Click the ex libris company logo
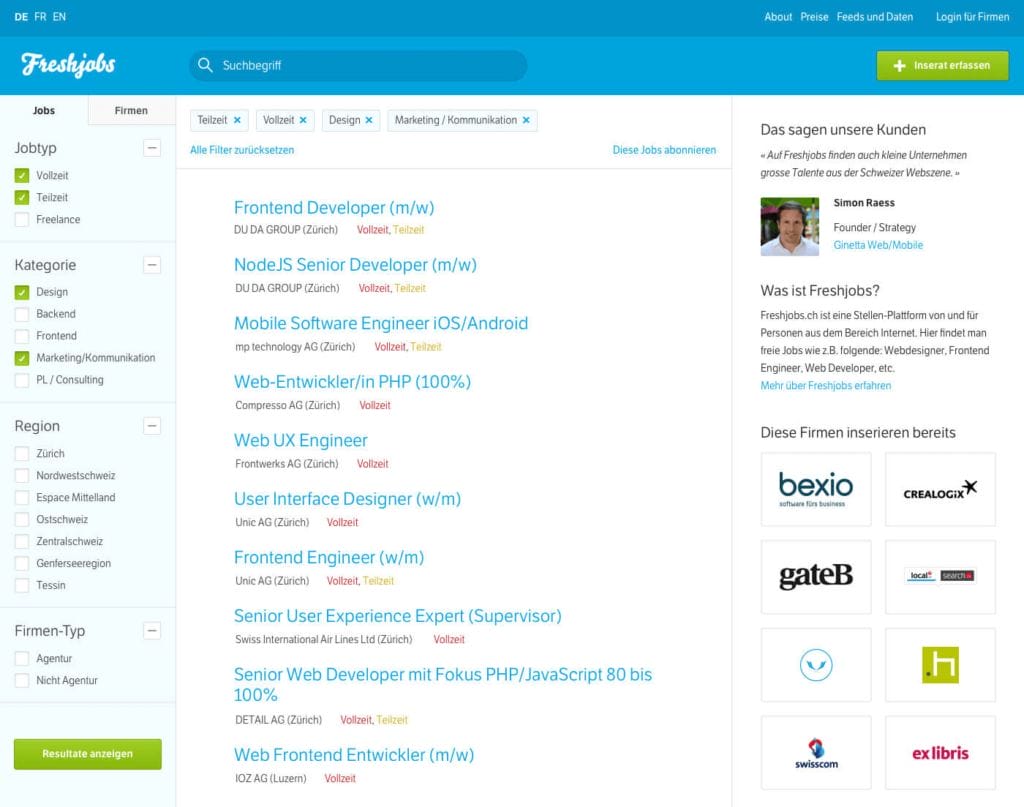 [939, 752]
